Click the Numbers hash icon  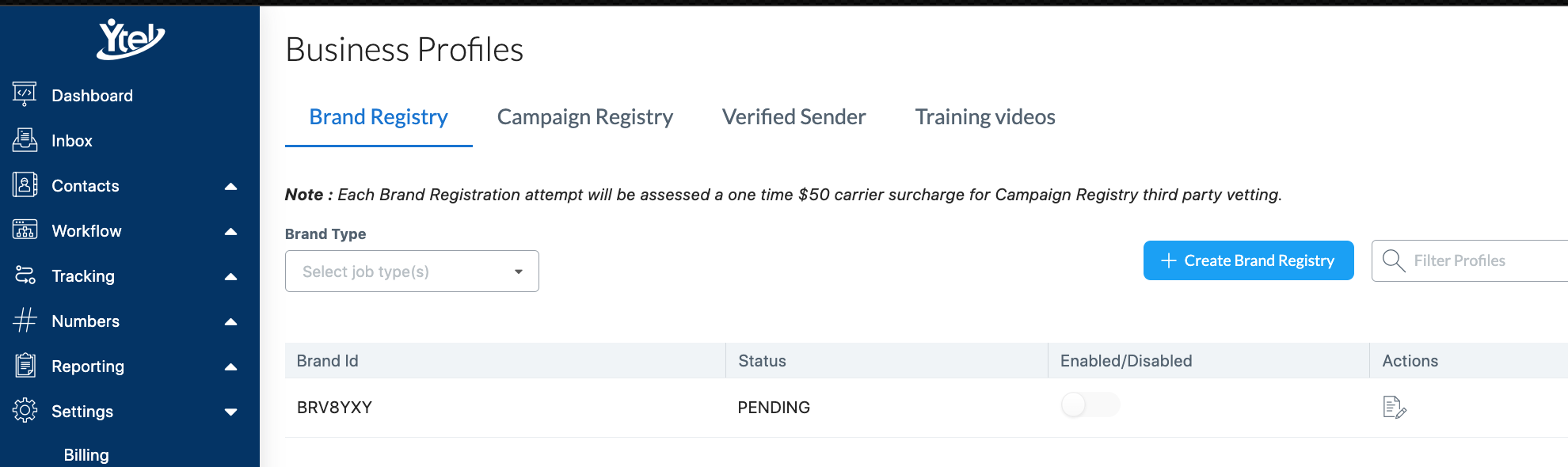click(25, 321)
